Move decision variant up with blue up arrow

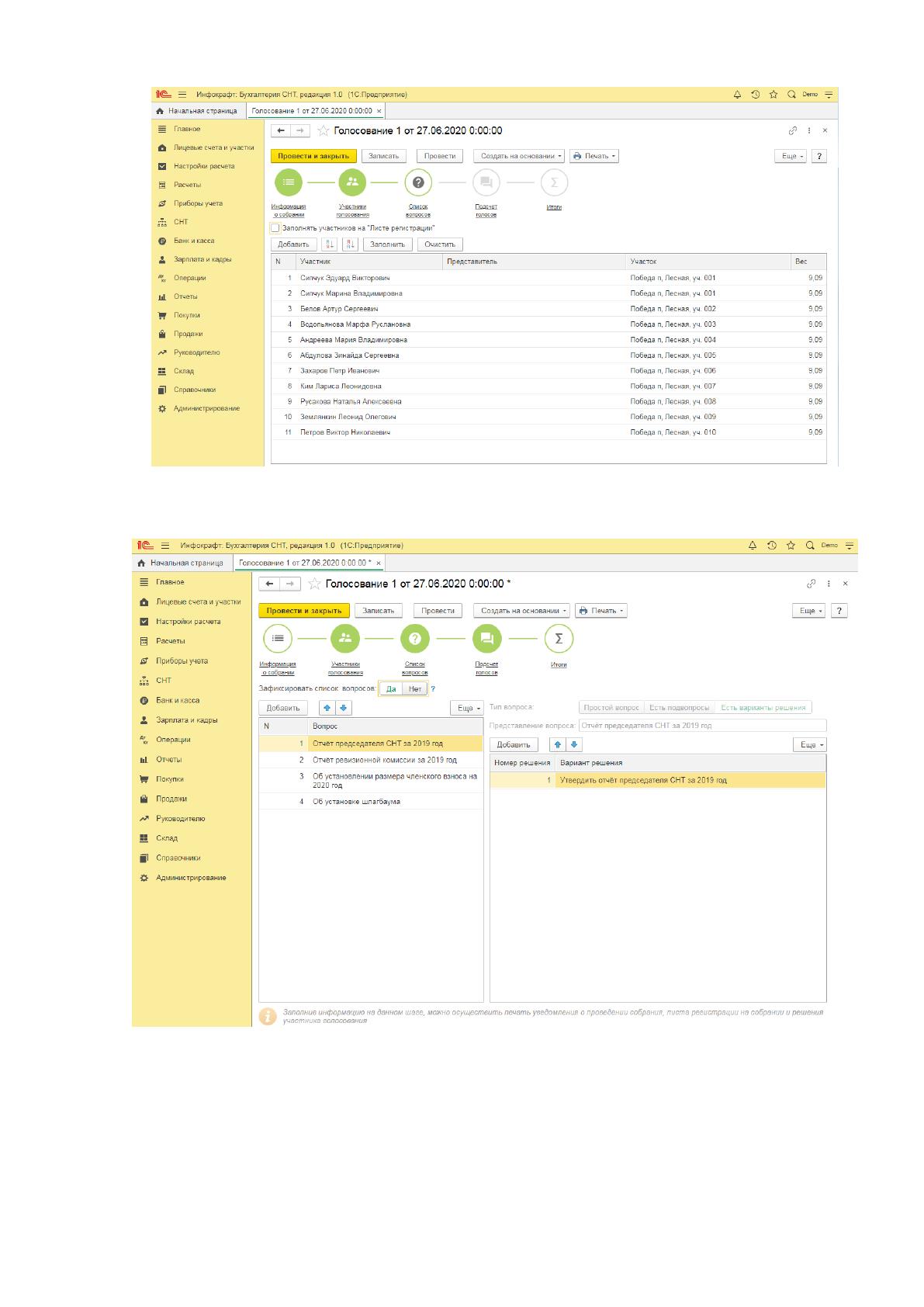tap(557, 744)
